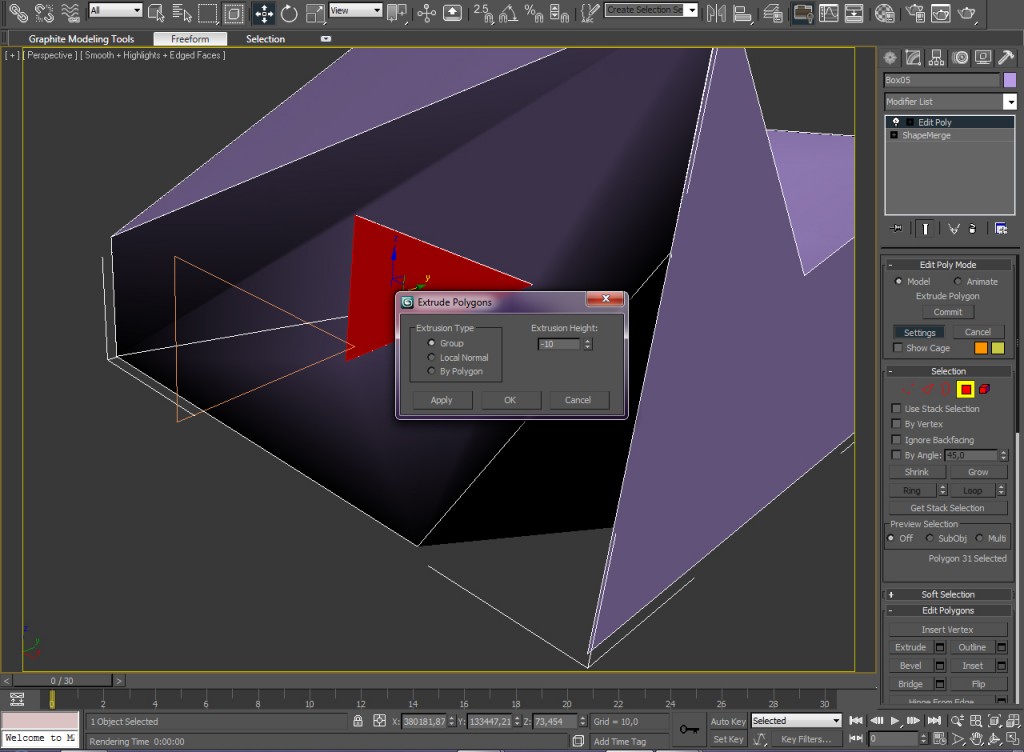Screen dimensions: 1024x752
Task: Open Edit Named Selection Sets
Action: (x=589, y=12)
